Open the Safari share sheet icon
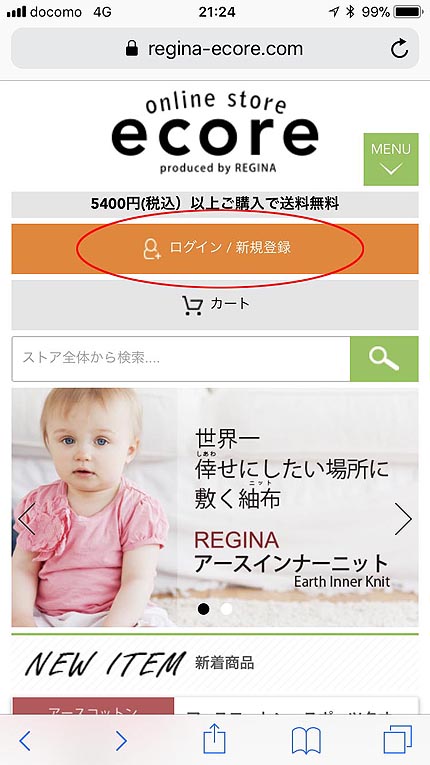This screenshot has height=765, width=430. (214, 739)
